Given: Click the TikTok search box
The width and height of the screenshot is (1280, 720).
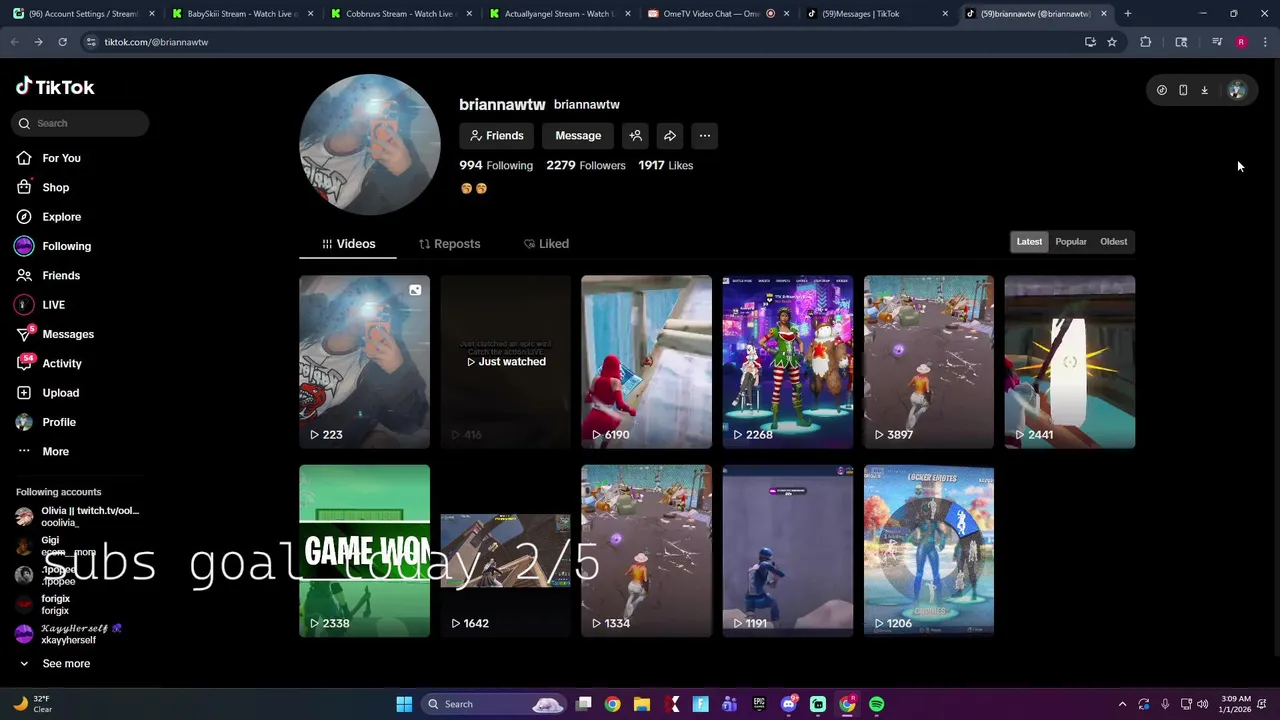Looking at the screenshot, I should tap(81, 123).
